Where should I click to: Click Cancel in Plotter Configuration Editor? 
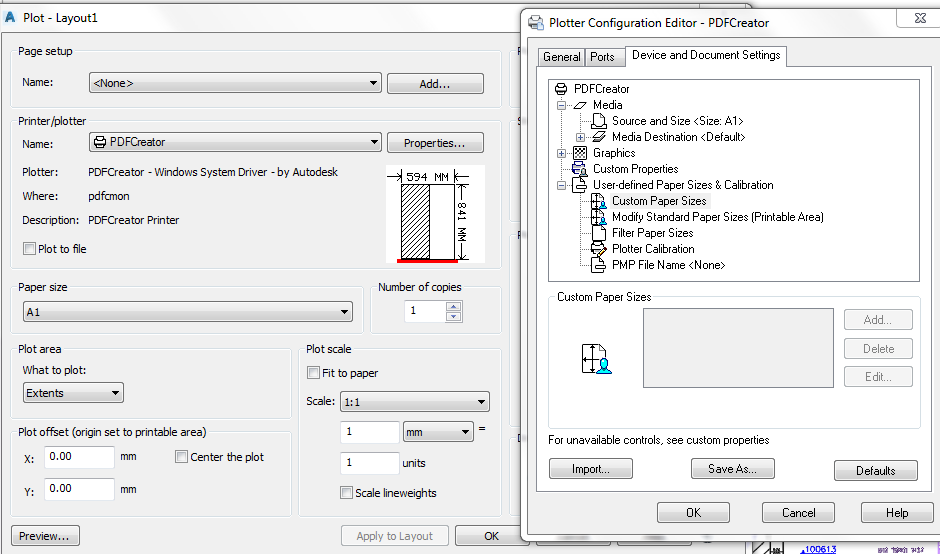[x=798, y=513]
